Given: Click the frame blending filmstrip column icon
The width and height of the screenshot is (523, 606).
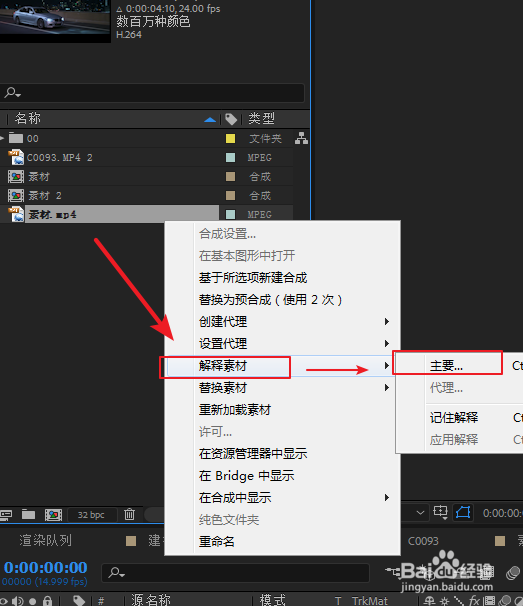Looking at the screenshot, I should click(489, 601).
